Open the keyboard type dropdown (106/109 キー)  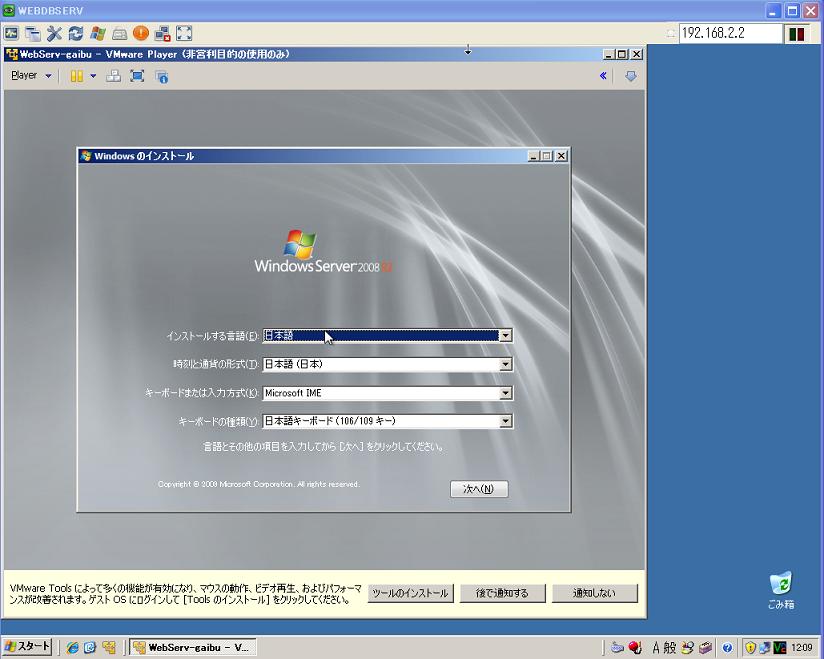387,421
